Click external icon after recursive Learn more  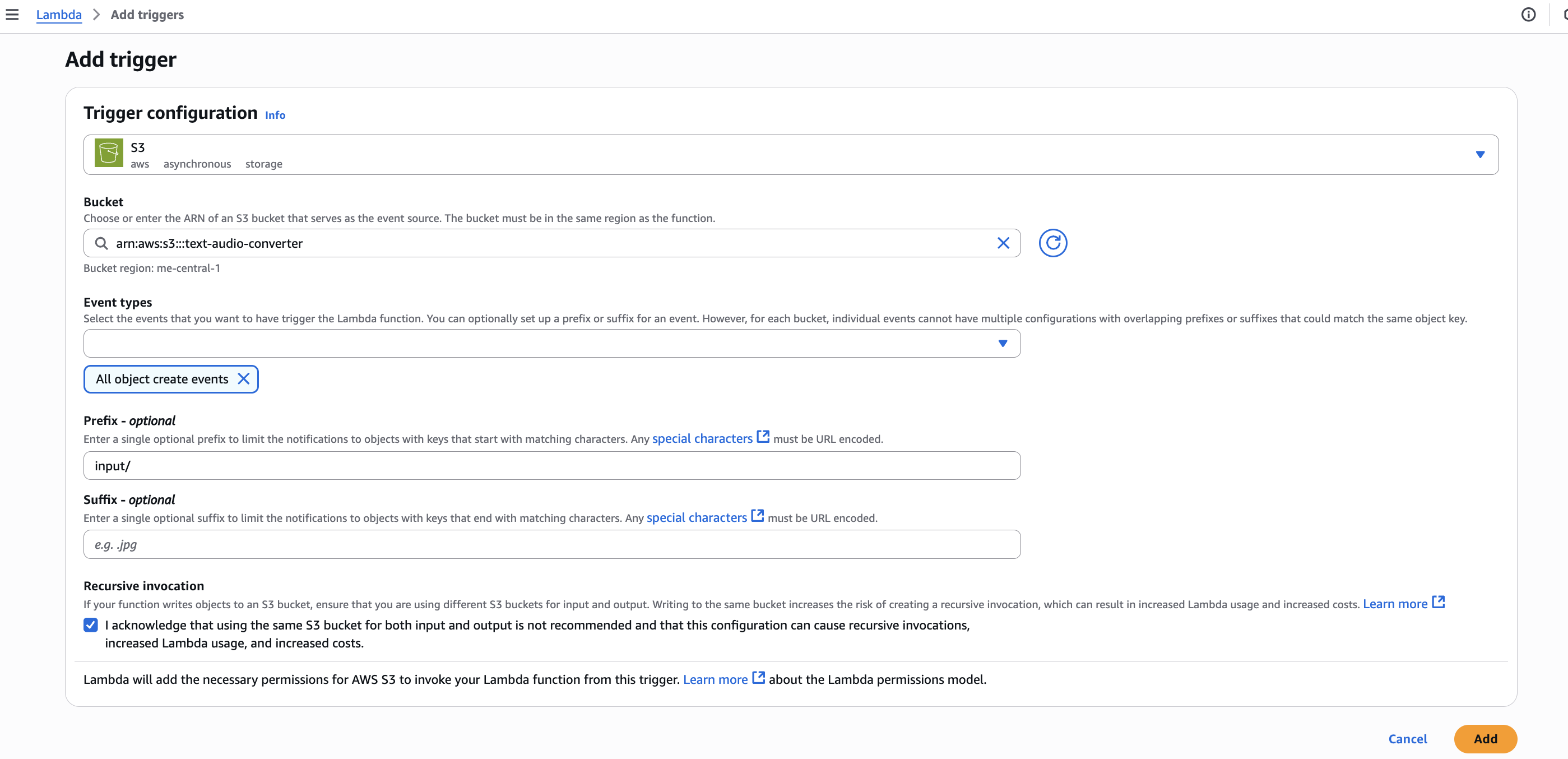[1438, 603]
